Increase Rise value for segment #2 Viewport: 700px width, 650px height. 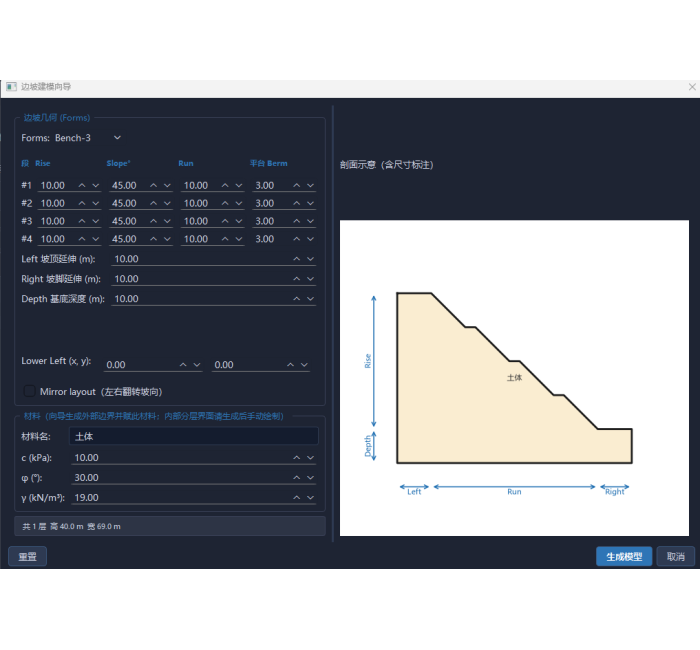[82, 203]
